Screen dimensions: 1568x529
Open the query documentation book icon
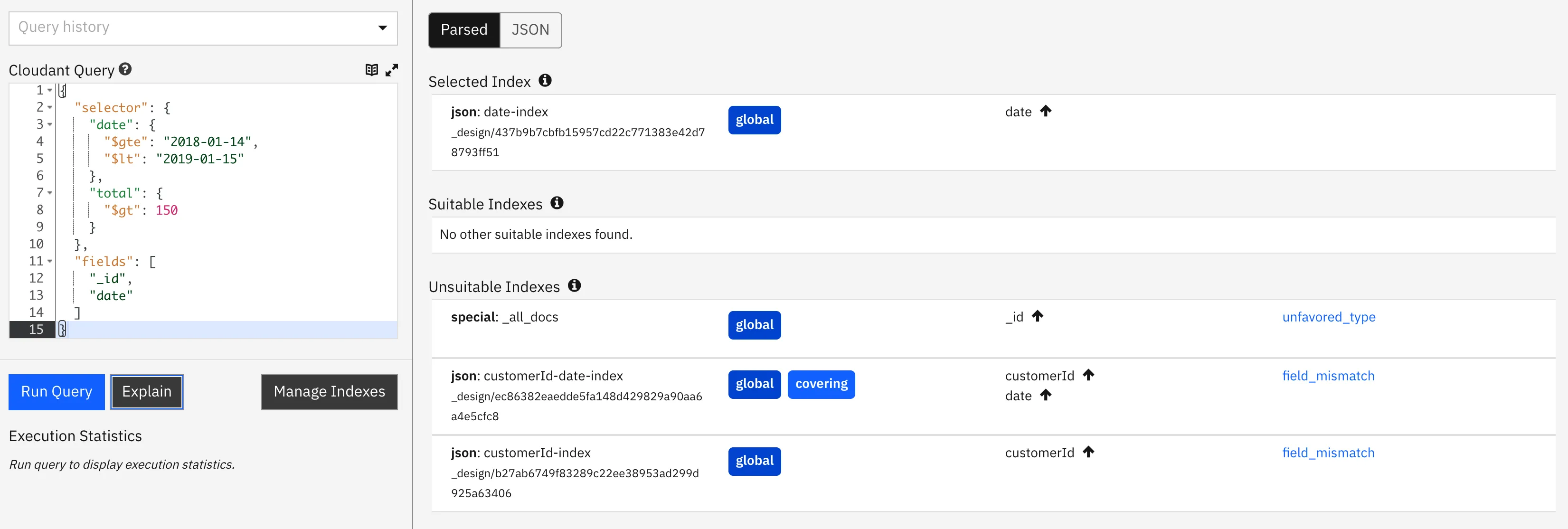click(371, 70)
